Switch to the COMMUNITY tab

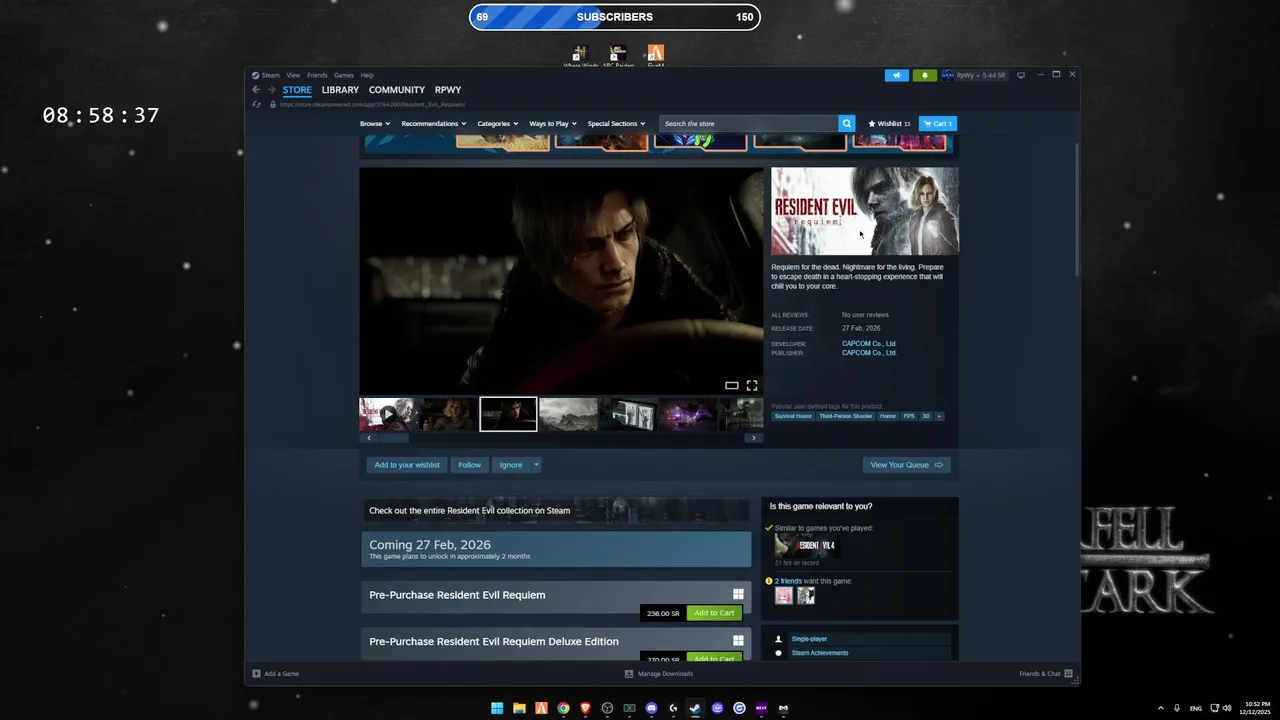pyautogui.click(x=397, y=90)
